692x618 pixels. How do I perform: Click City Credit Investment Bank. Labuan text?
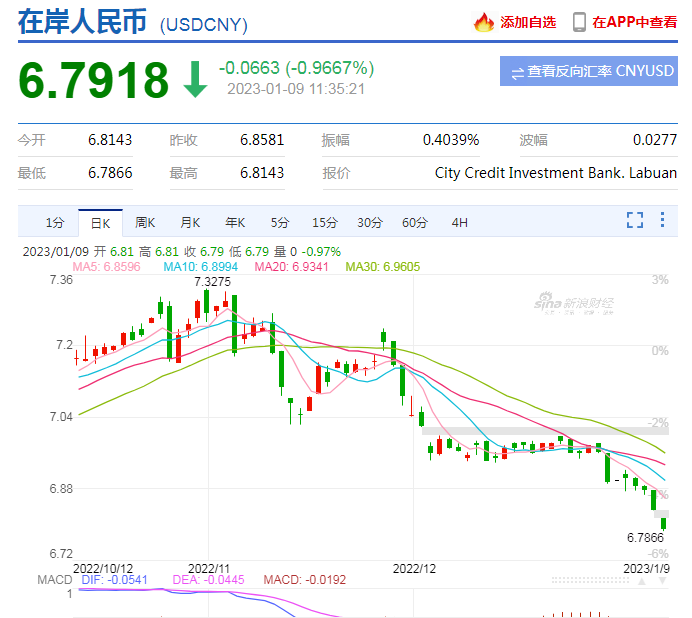click(x=556, y=173)
